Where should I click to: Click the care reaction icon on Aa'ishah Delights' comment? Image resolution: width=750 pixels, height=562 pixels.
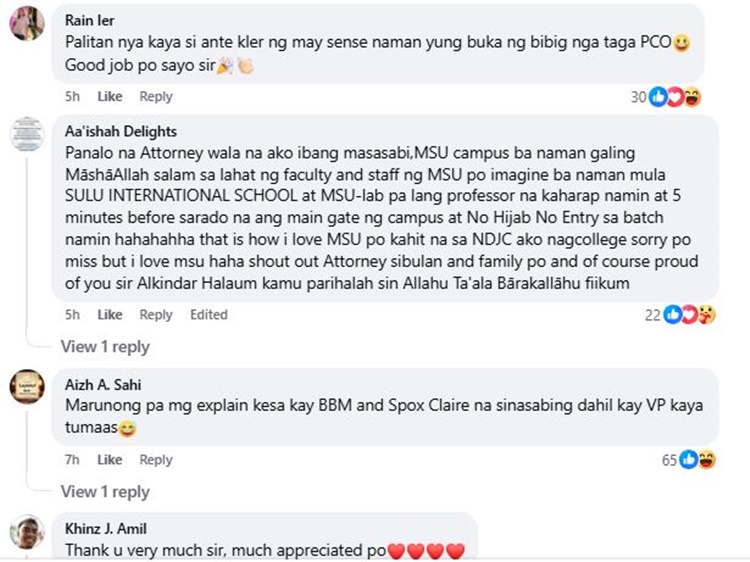click(x=706, y=315)
